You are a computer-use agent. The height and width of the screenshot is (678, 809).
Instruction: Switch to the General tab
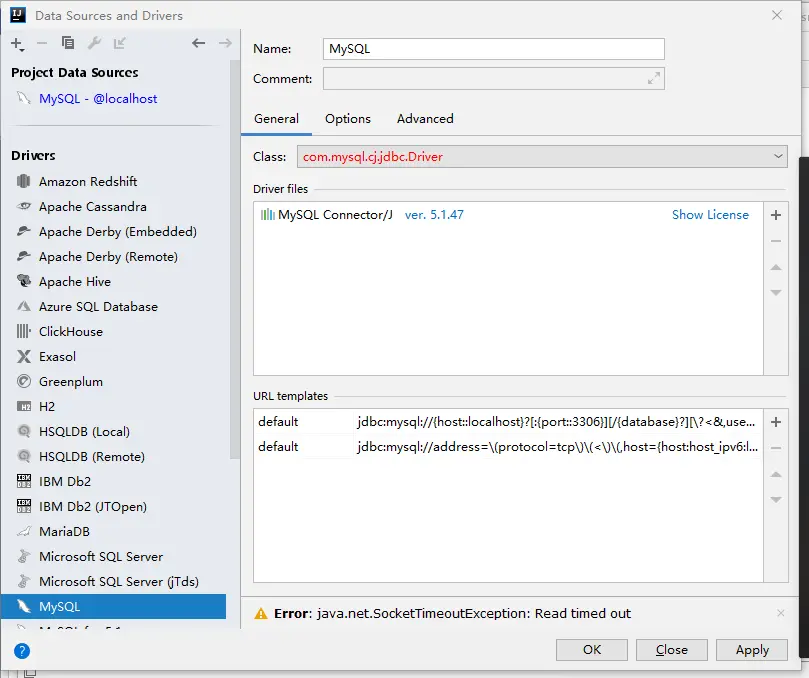point(276,119)
